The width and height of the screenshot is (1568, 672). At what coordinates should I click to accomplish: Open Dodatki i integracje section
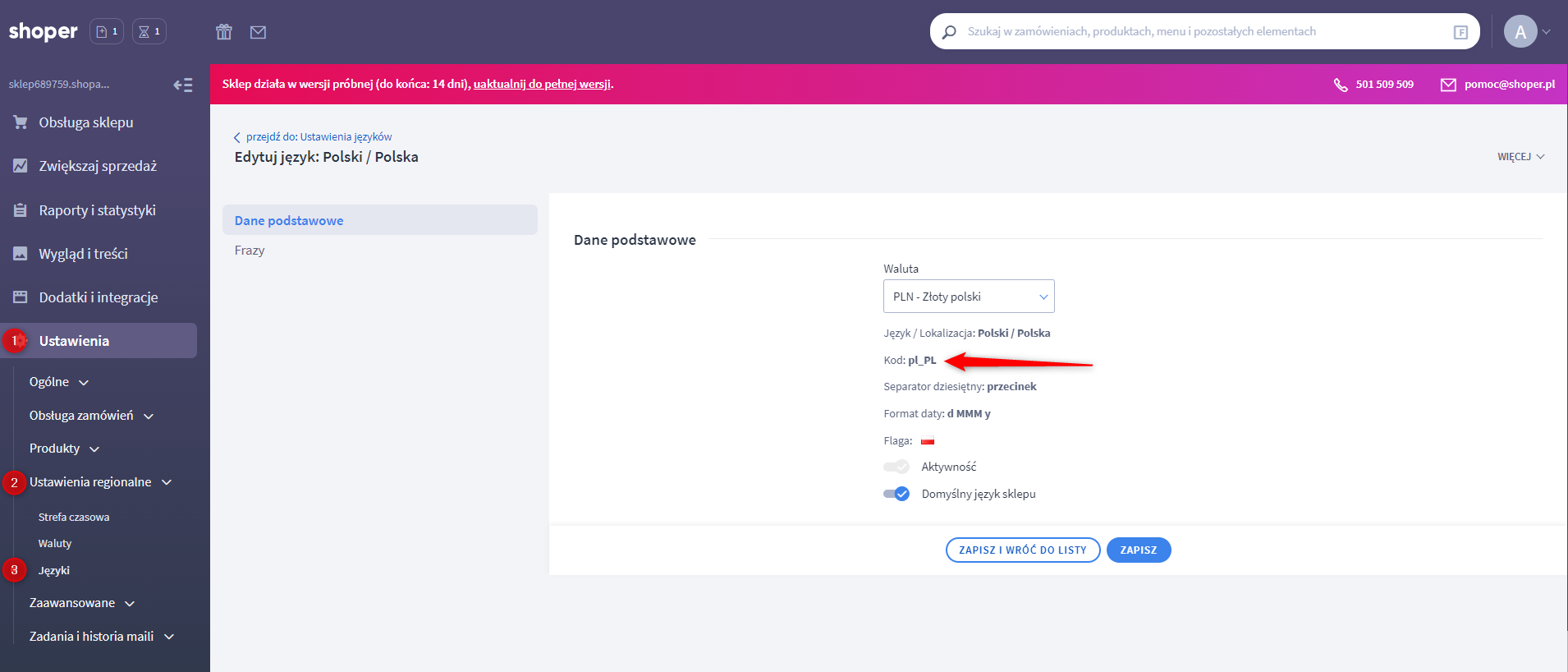click(99, 297)
